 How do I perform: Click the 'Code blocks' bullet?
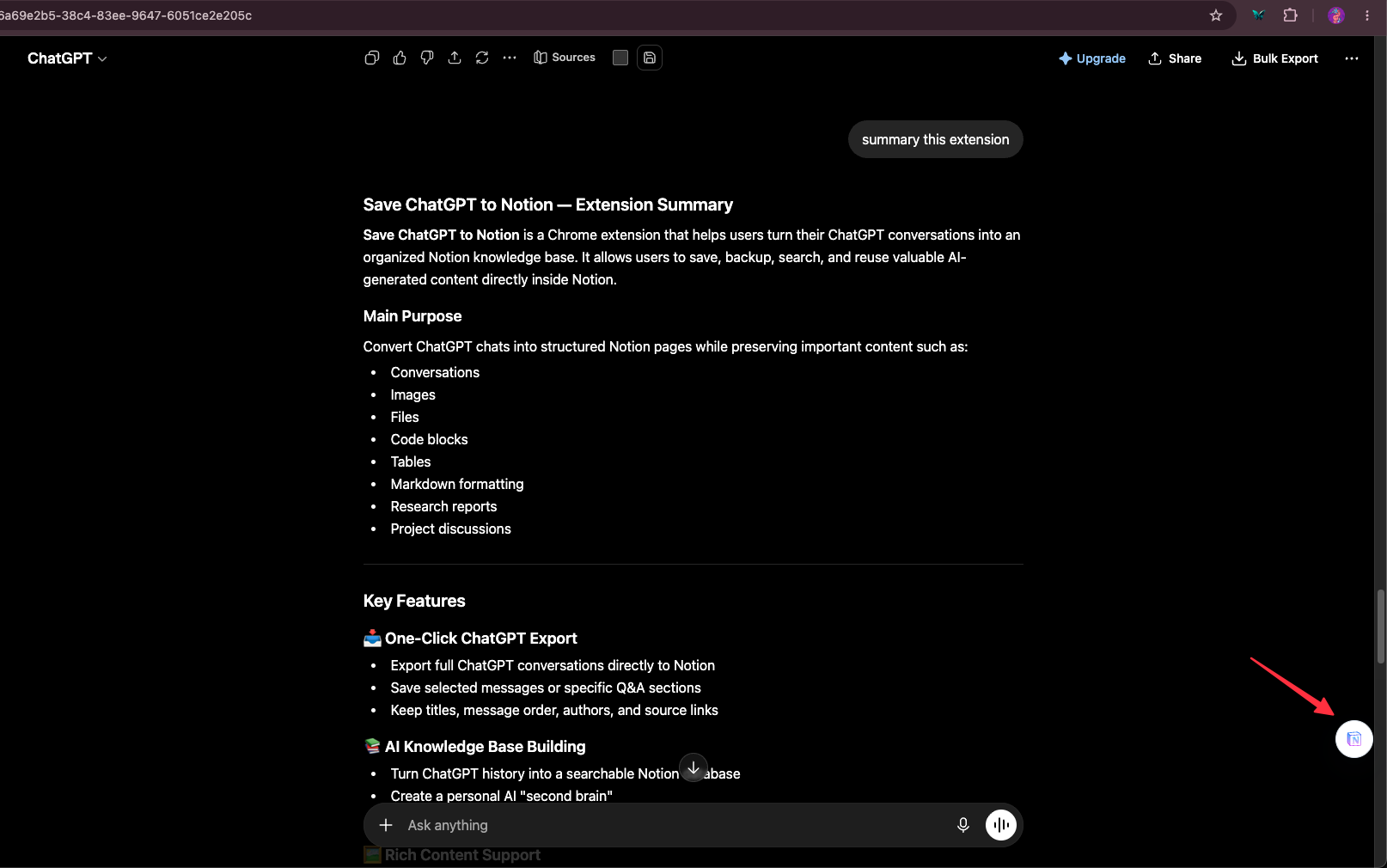point(430,439)
